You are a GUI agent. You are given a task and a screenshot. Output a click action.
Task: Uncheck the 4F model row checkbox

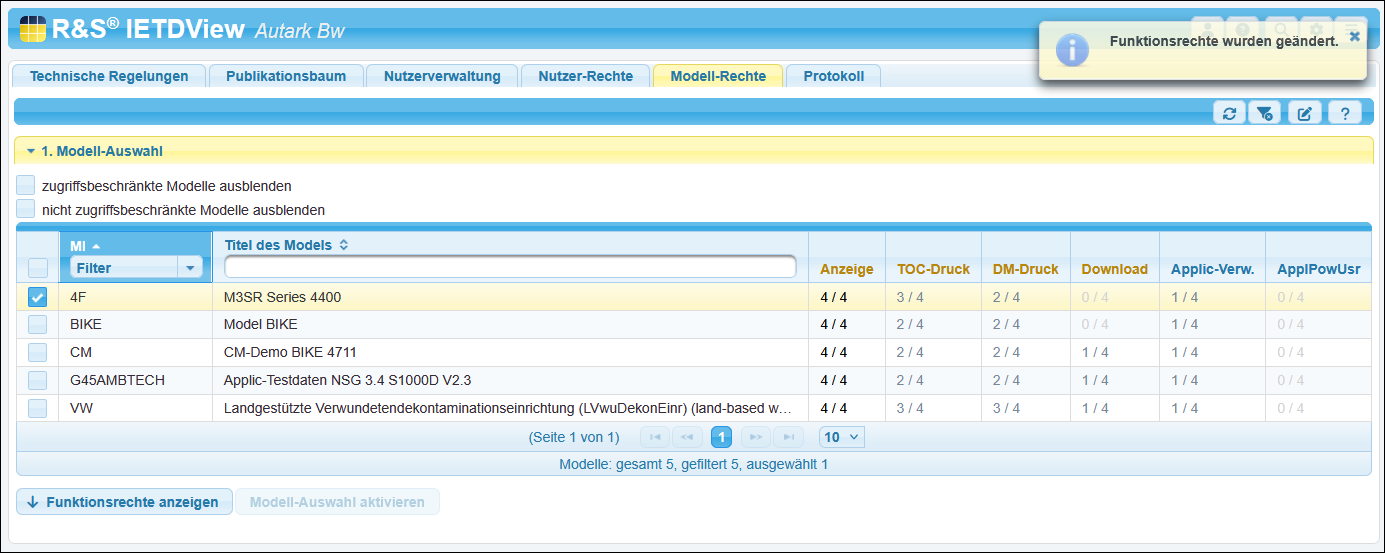click(x=37, y=297)
